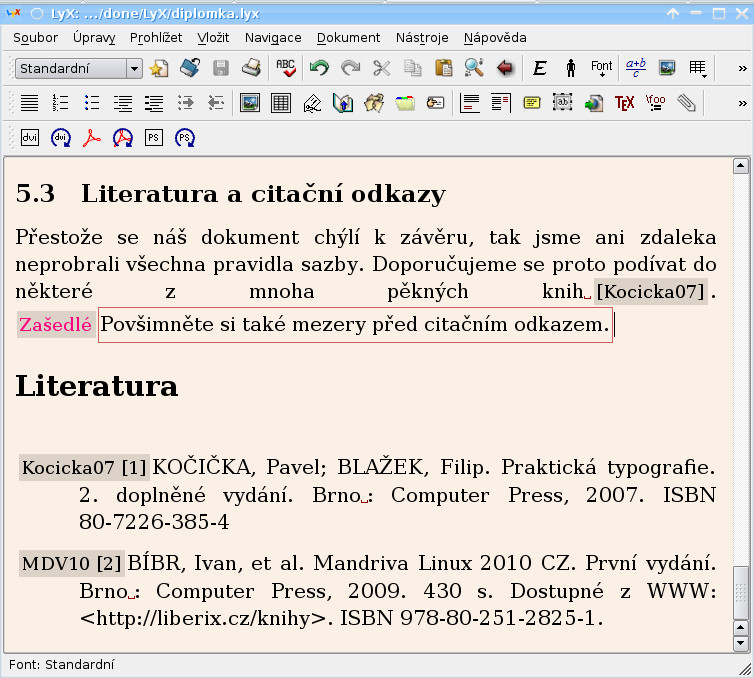Image resolution: width=754 pixels, height=678 pixels.
Task: Open the Standardní paragraph style dropdown
Action: (x=79, y=68)
